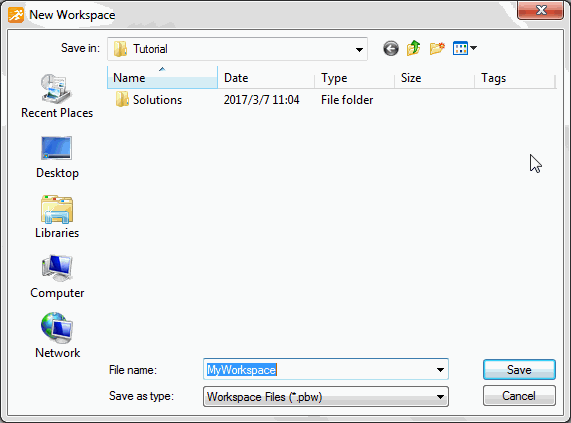Sort files by Date column header

coord(266,78)
